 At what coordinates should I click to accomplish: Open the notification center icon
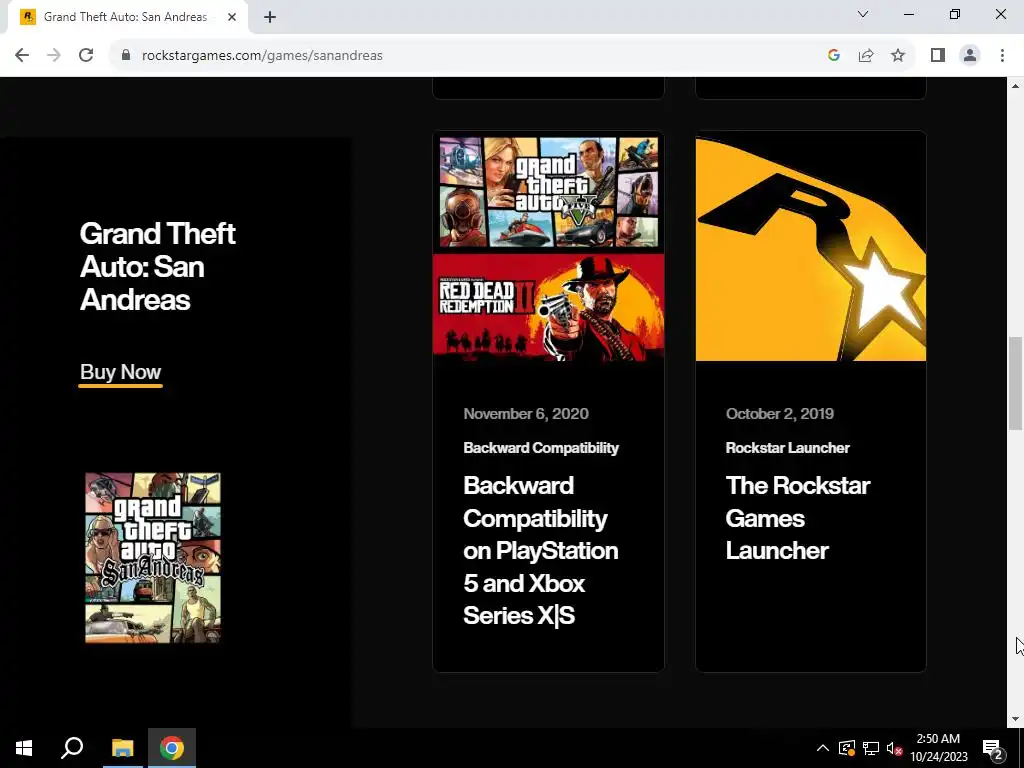[x=993, y=748]
